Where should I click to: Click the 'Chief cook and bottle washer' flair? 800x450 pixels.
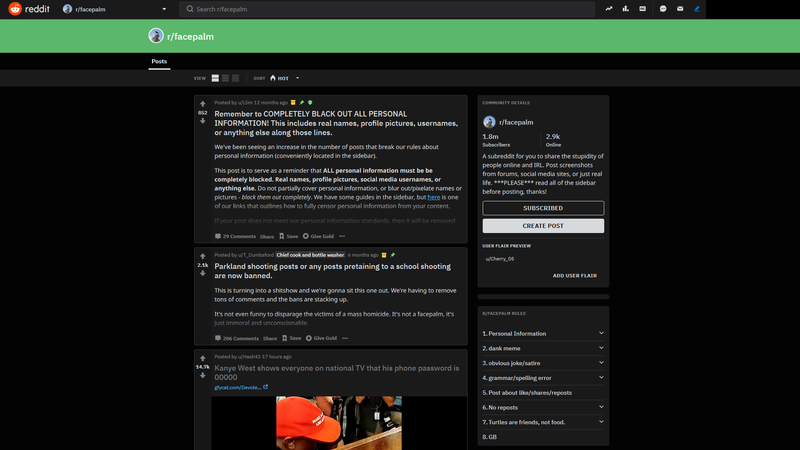point(310,255)
